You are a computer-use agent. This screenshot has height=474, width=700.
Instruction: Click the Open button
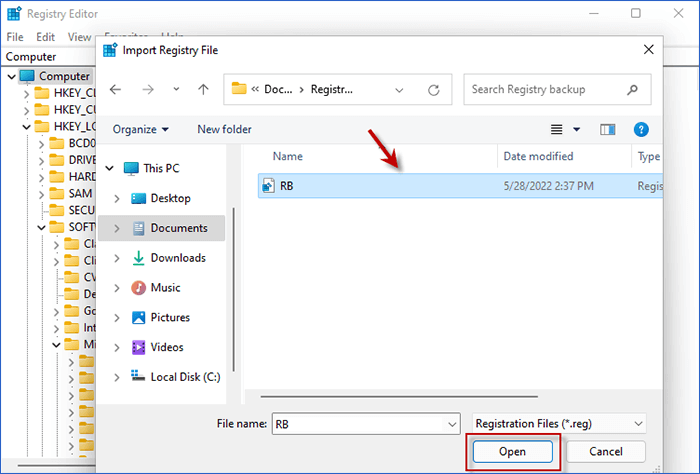point(512,452)
